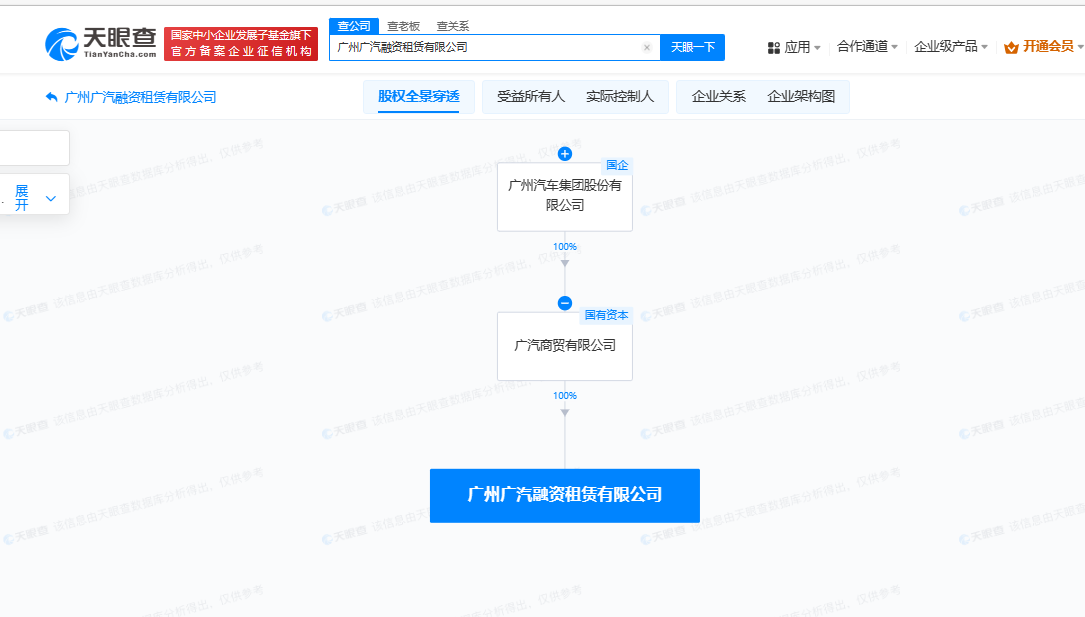
Task: Select the 实际控制人 tab
Action: (x=619, y=97)
